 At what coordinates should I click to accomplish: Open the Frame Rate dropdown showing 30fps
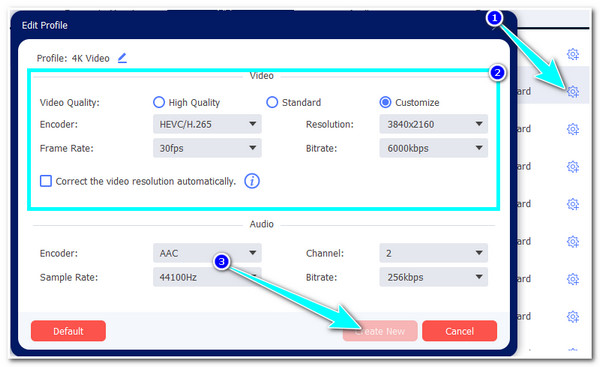coord(207,148)
